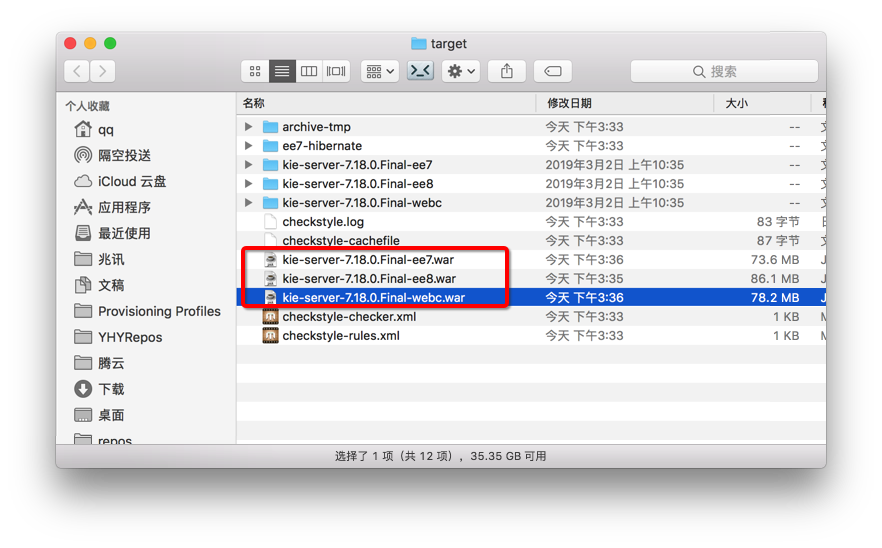Click the edit tags button
882x548 pixels.
[x=553, y=71]
